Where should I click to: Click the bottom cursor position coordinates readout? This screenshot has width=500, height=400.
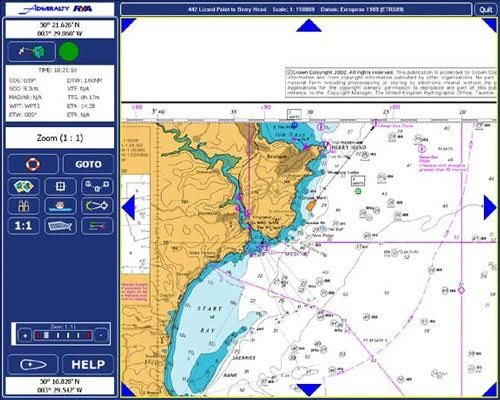pyautogui.click(x=60, y=386)
